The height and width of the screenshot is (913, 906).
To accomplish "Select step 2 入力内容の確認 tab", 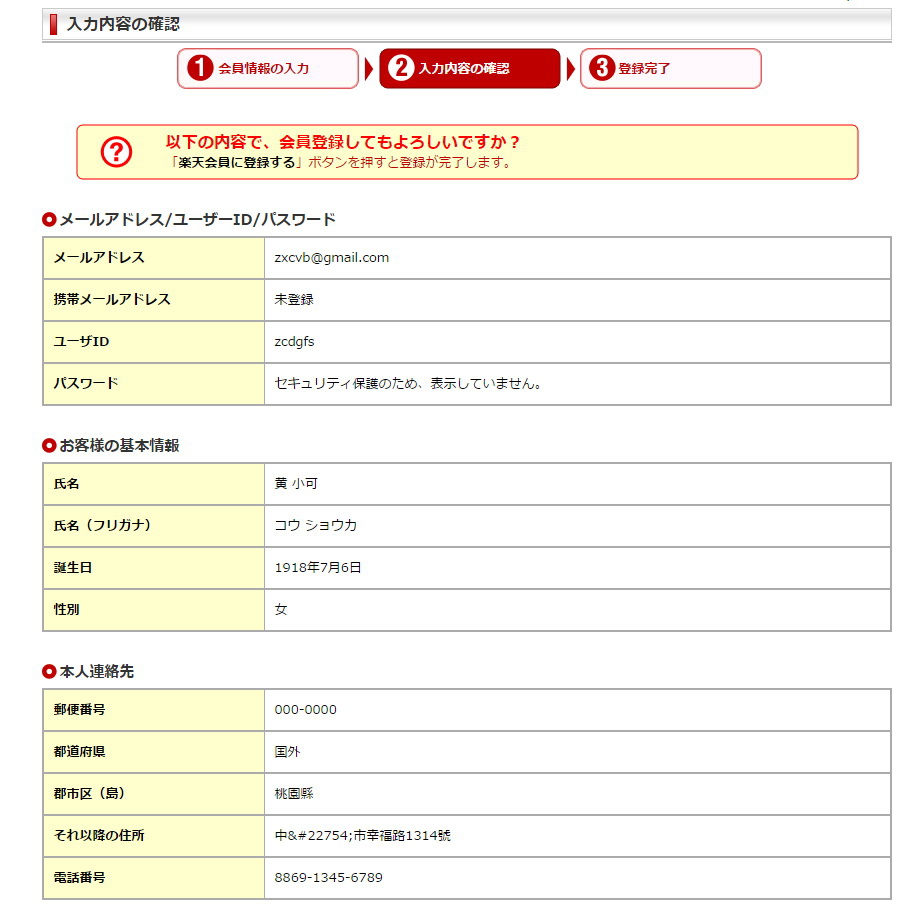I will [469, 69].
